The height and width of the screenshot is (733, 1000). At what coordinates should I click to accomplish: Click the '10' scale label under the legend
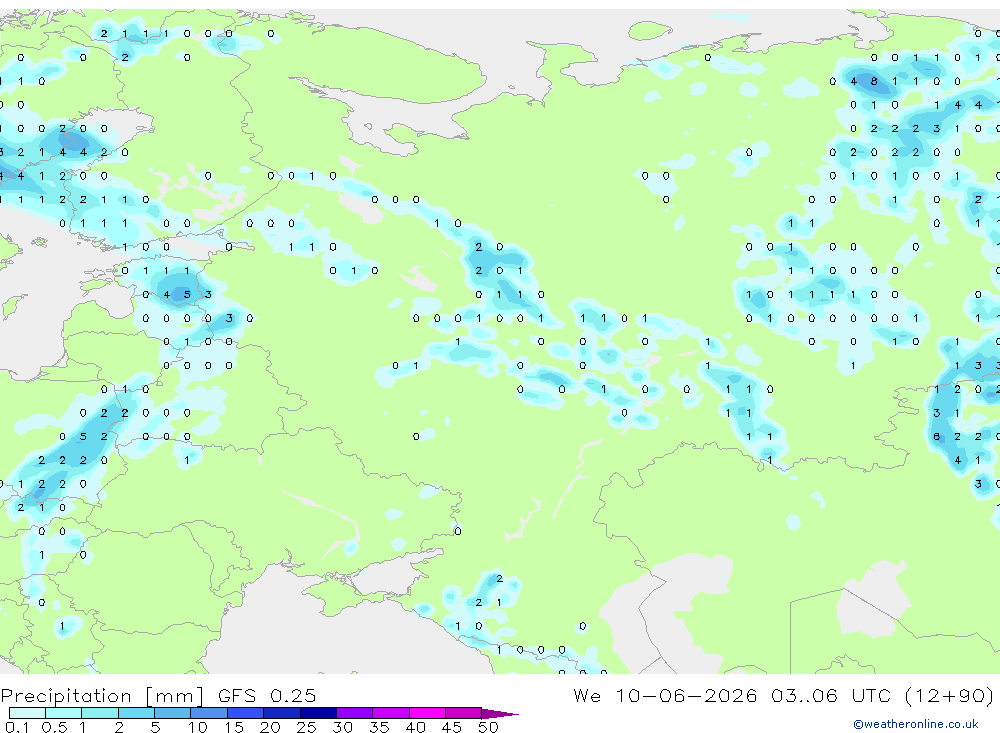(x=197, y=727)
